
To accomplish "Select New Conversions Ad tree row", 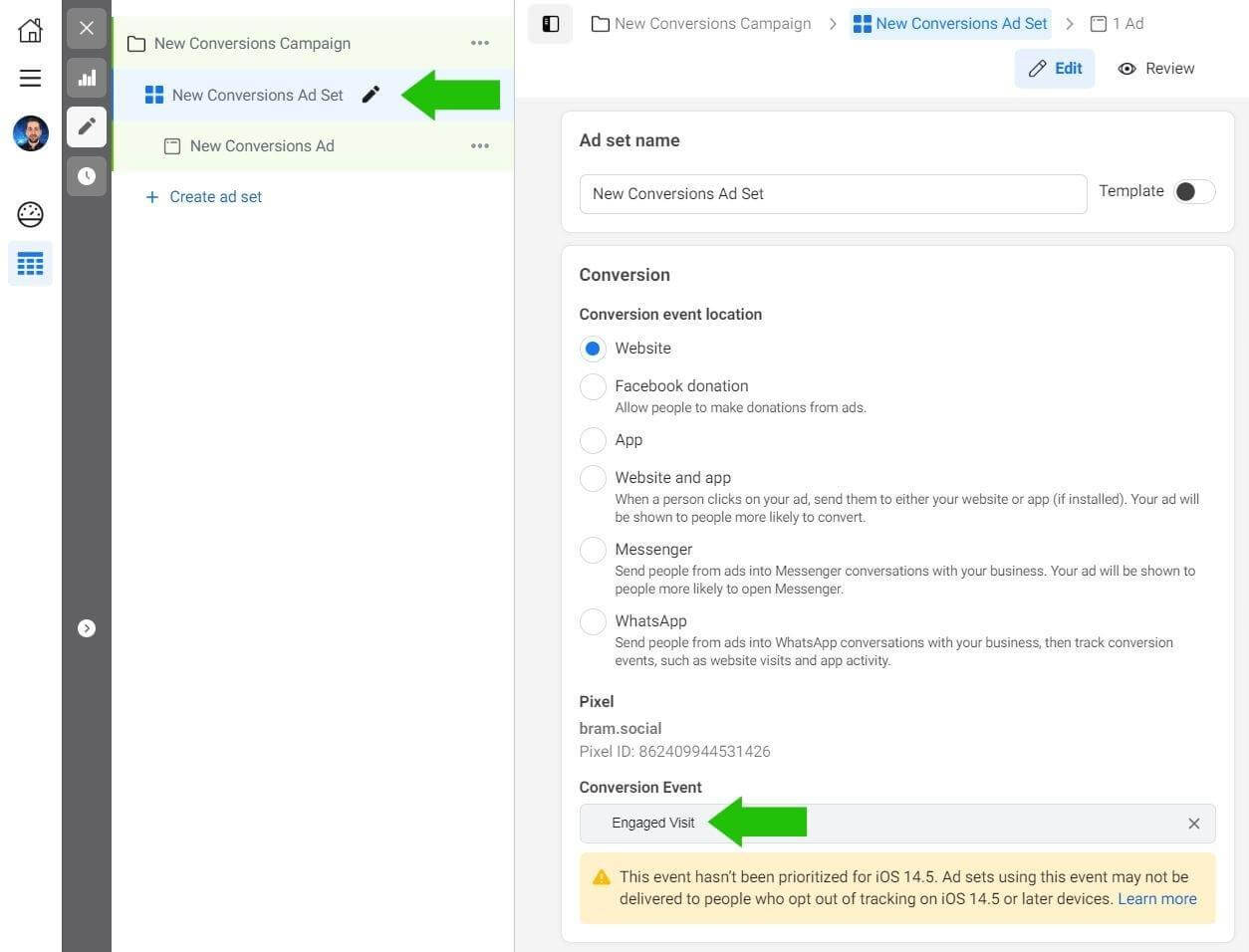I will tap(313, 145).
